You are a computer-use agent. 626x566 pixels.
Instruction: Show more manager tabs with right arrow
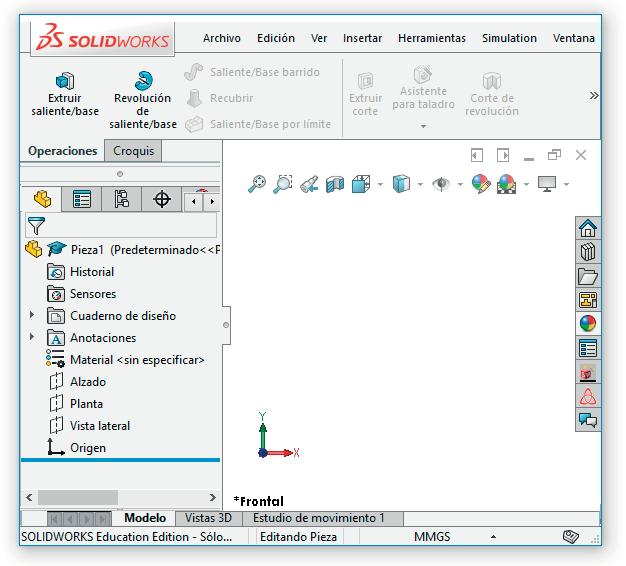pyautogui.click(x=212, y=202)
